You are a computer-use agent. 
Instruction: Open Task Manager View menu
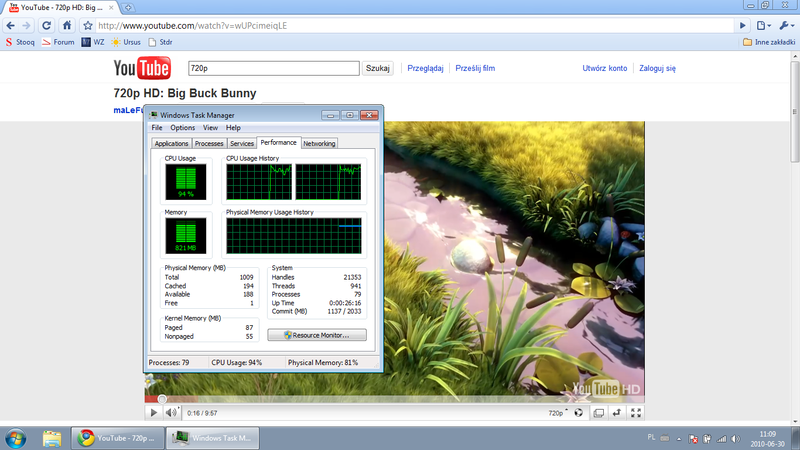[210, 128]
